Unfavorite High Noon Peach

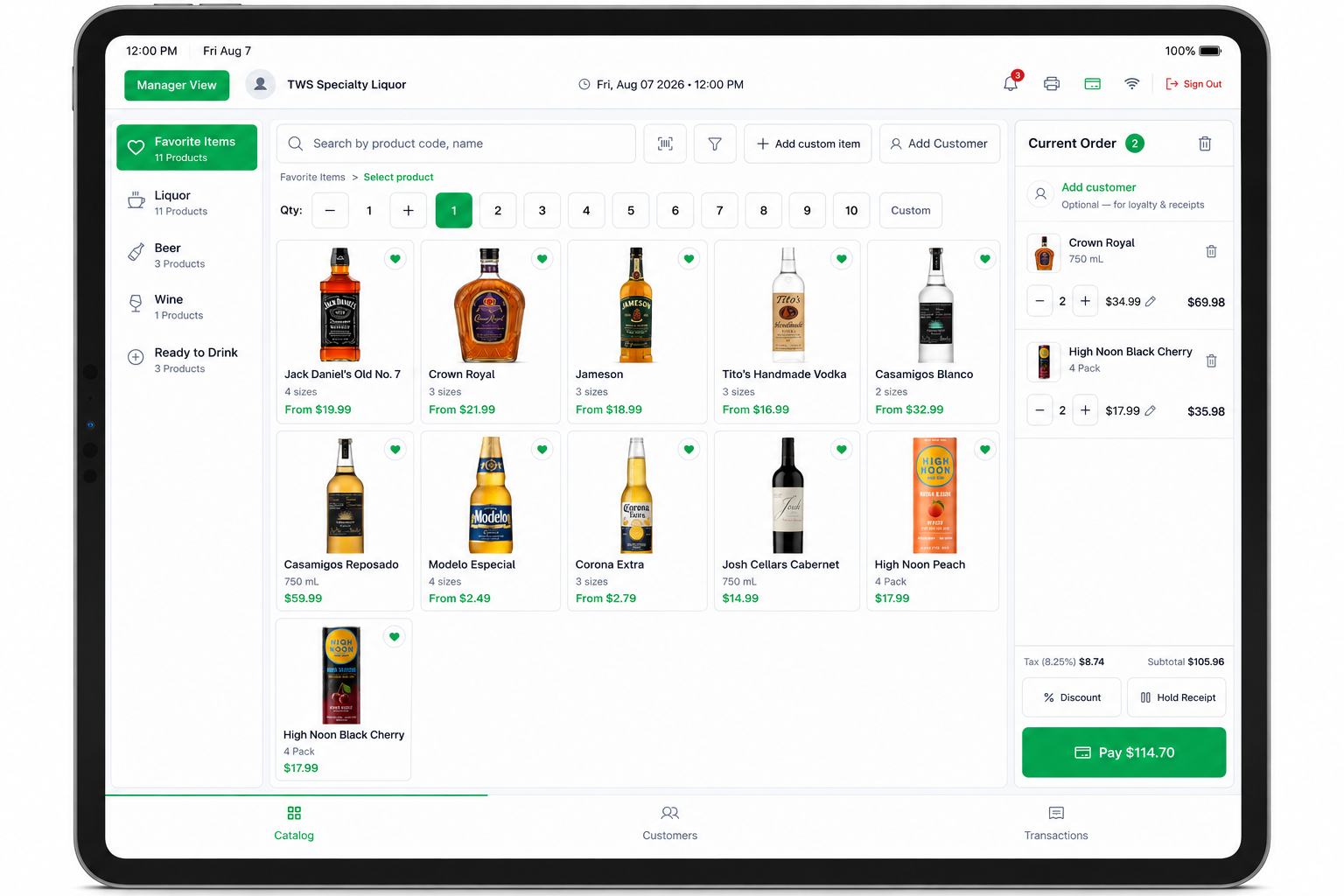click(x=985, y=449)
